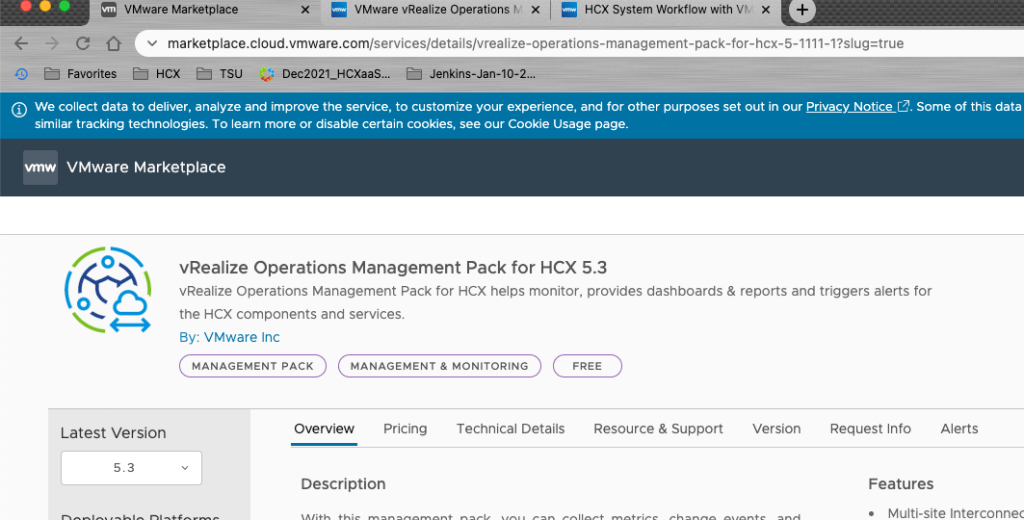Image resolution: width=1024 pixels, height=520 pixels.
Task: Open a new browser tab with plus button
Action: tap(801, 10)
